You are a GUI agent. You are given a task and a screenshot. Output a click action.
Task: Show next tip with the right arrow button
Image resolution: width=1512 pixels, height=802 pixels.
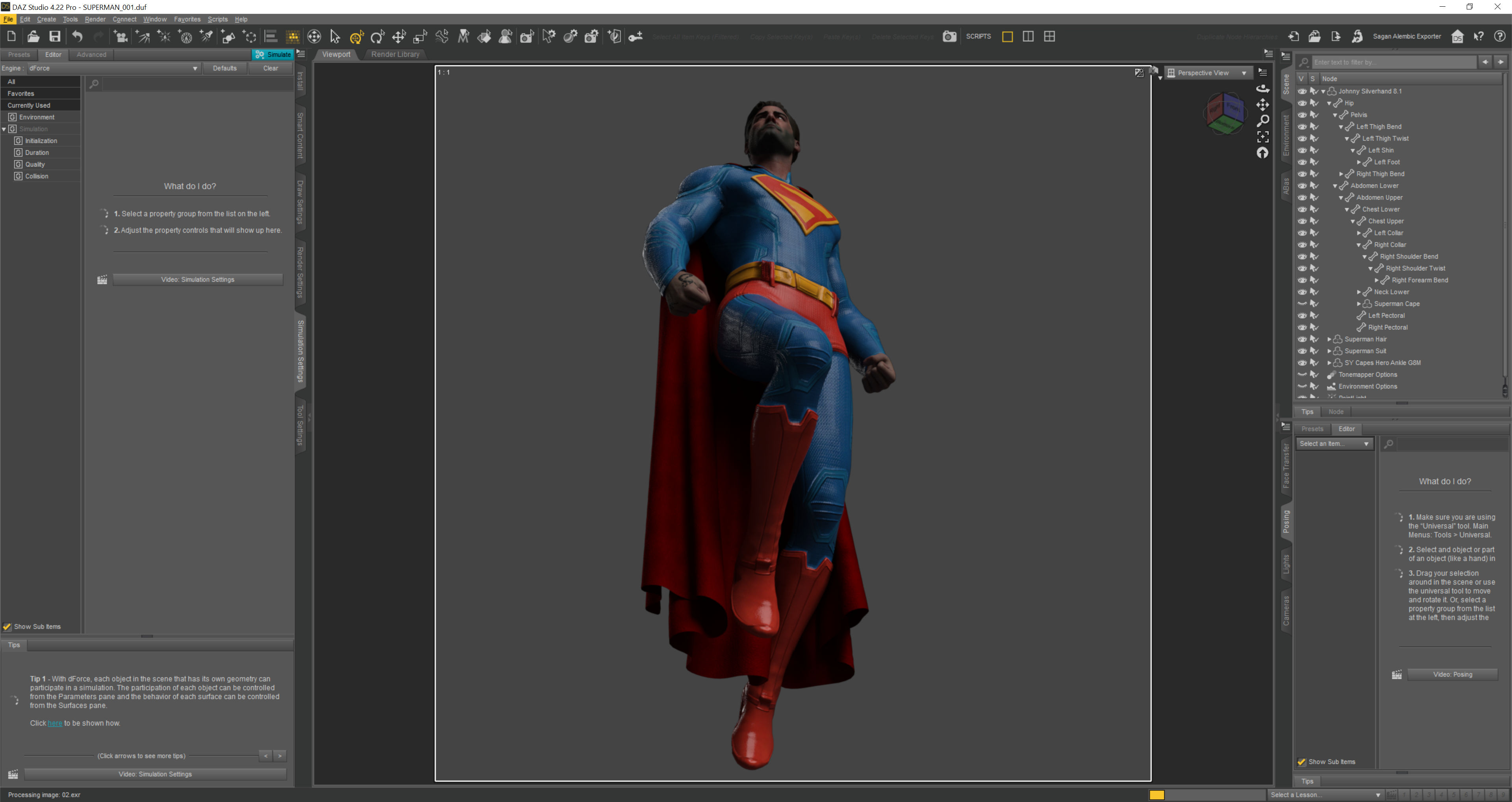coord(280,756)
